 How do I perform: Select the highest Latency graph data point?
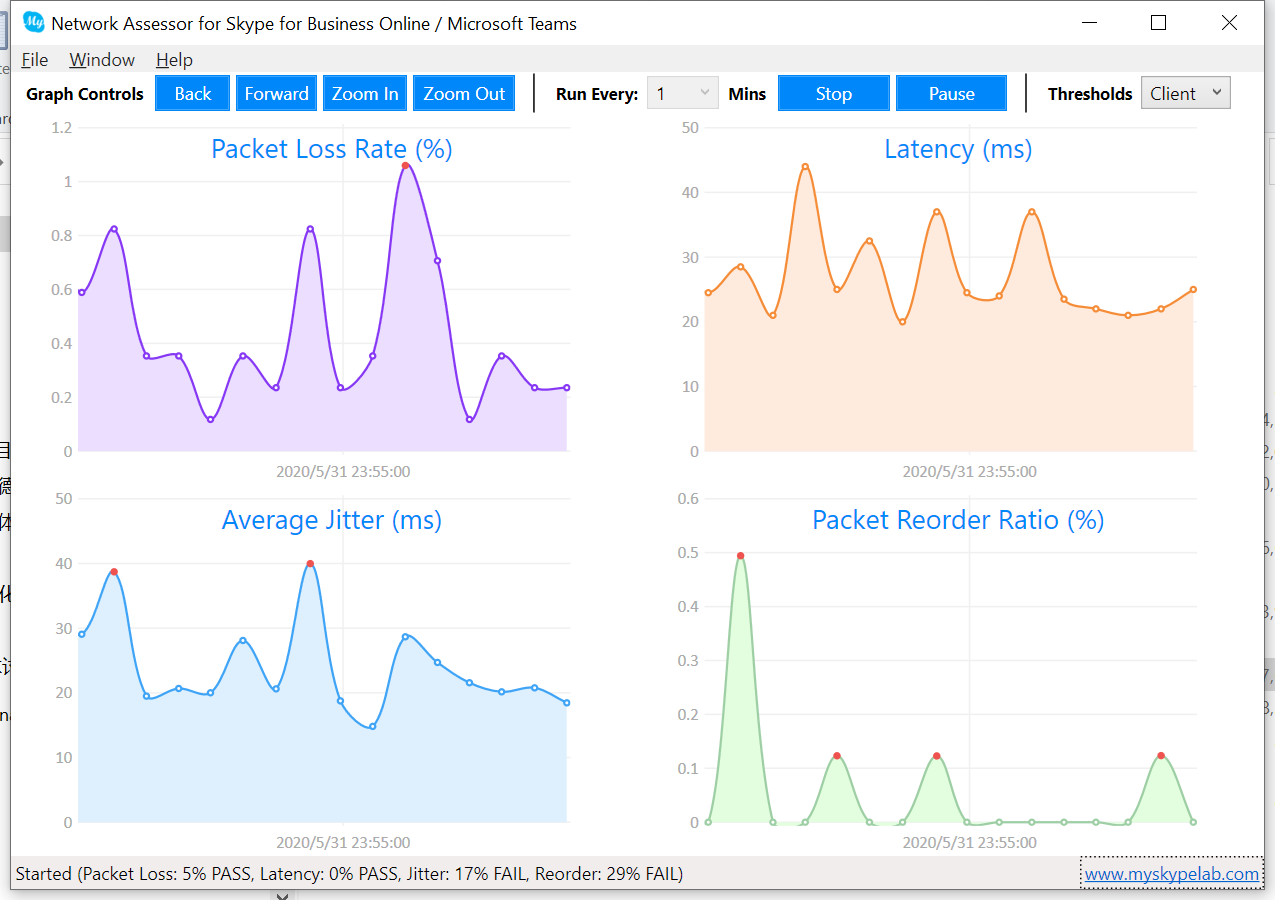(x=805, y=167)
